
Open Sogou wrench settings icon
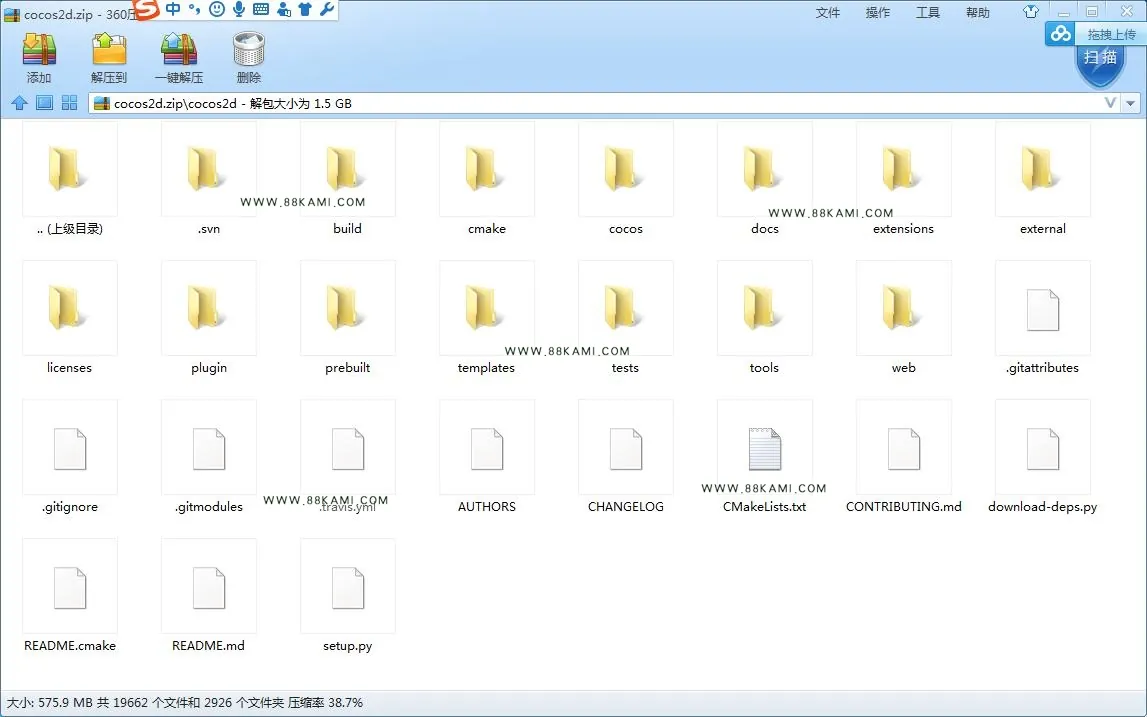tap(327, 9)
